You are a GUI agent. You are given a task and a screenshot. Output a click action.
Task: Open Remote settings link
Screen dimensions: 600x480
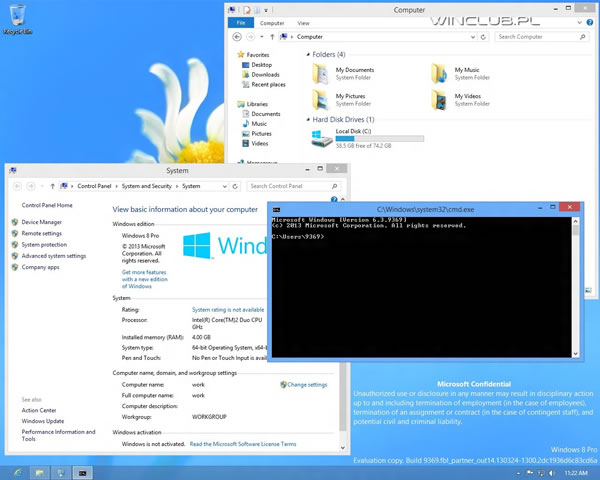click(42, 233)
